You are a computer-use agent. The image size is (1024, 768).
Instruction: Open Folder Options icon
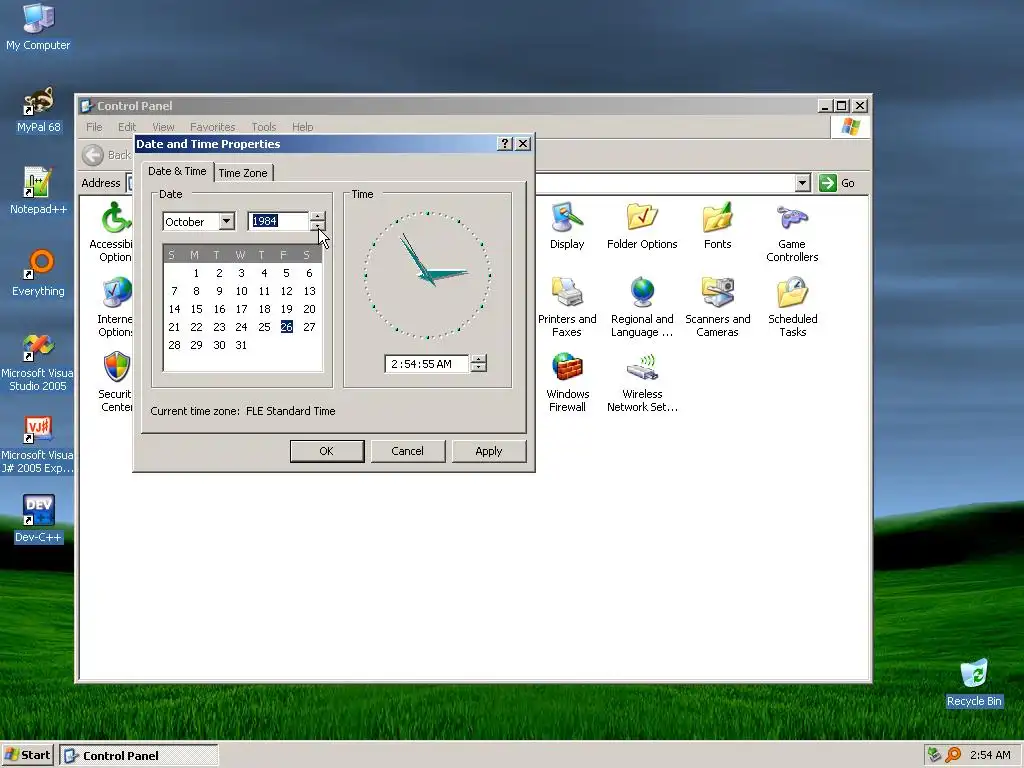[x=642, y=226]
